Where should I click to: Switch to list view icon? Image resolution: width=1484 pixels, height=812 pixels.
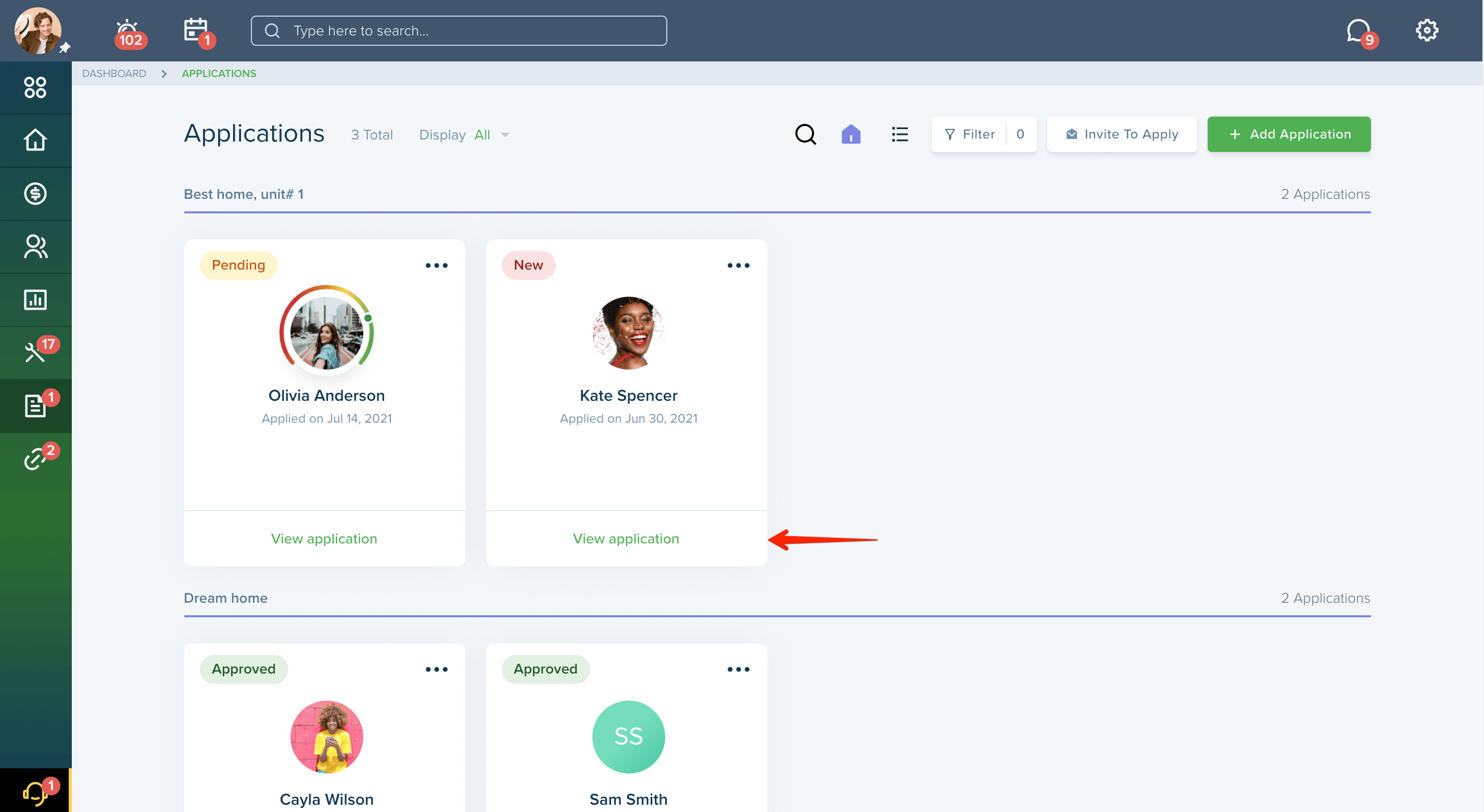(900, 134)
